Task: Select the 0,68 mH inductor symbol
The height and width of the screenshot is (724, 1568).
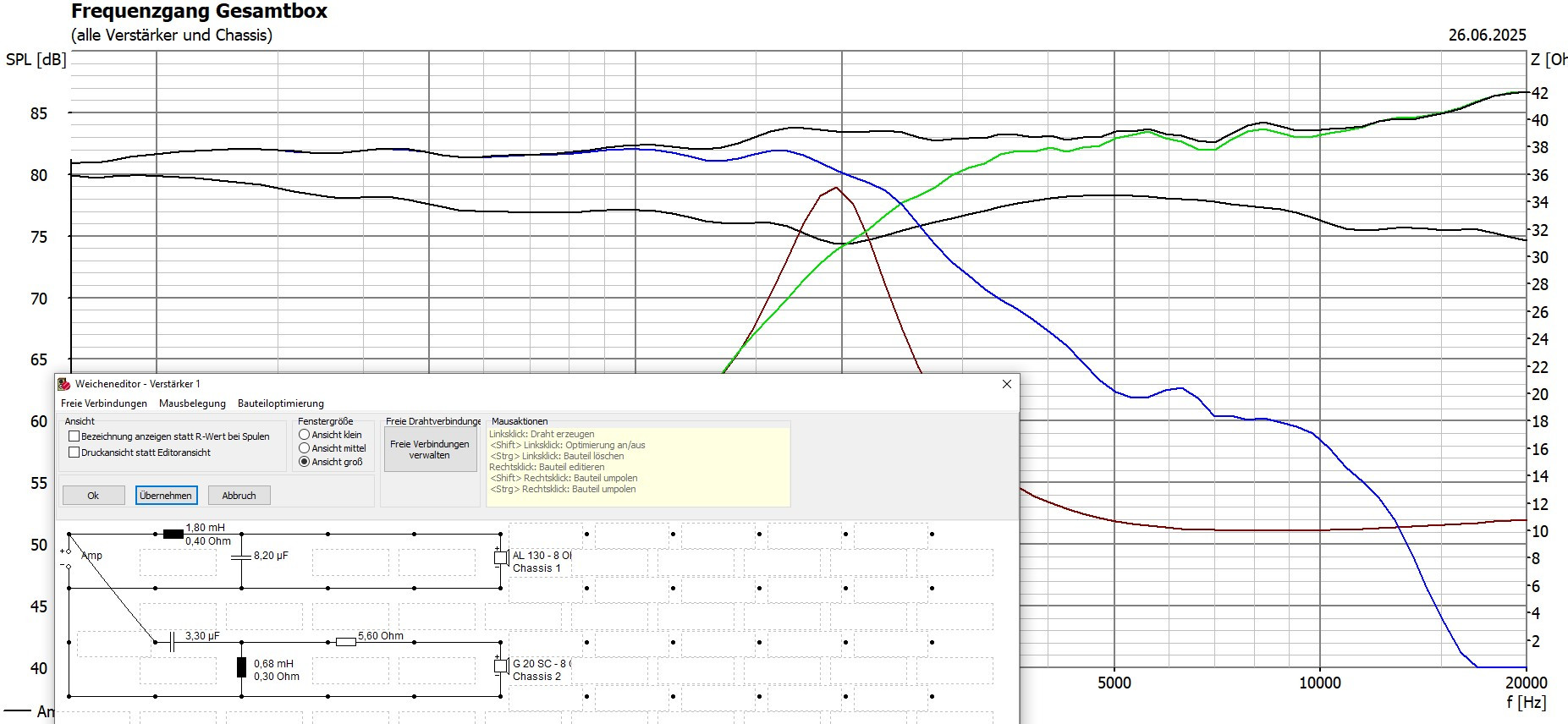Action: coord(241,667)
